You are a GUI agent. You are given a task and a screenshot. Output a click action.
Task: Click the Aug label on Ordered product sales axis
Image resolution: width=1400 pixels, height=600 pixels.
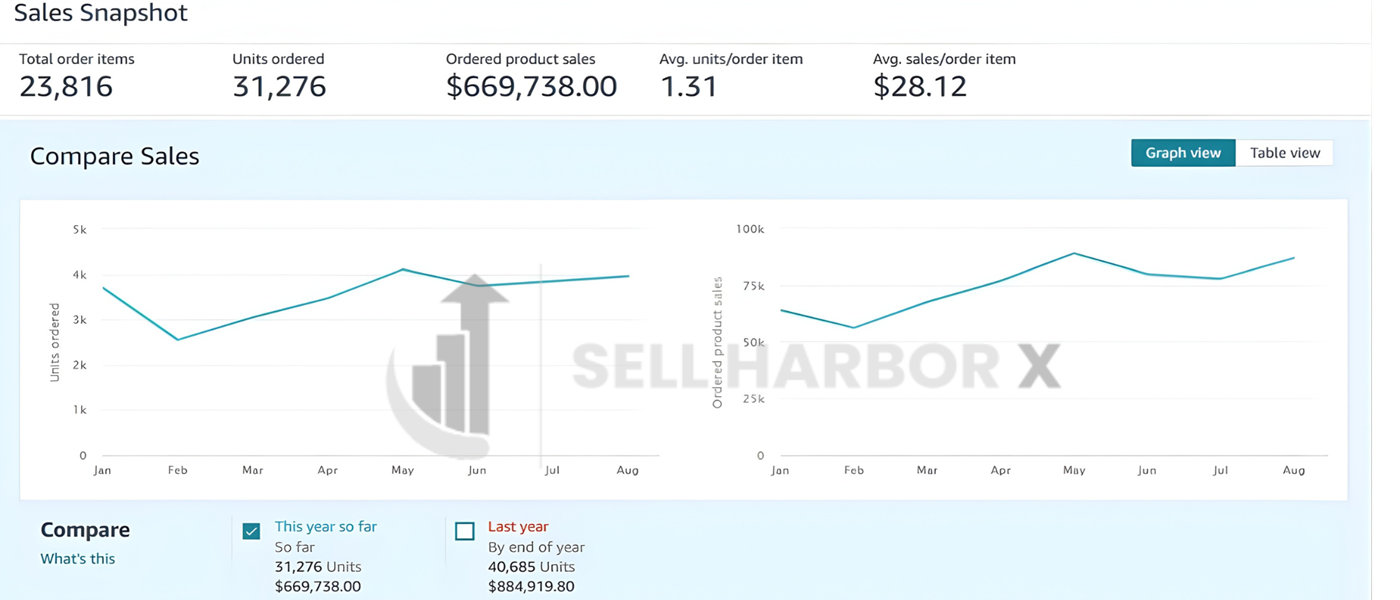pos(1294,470)
